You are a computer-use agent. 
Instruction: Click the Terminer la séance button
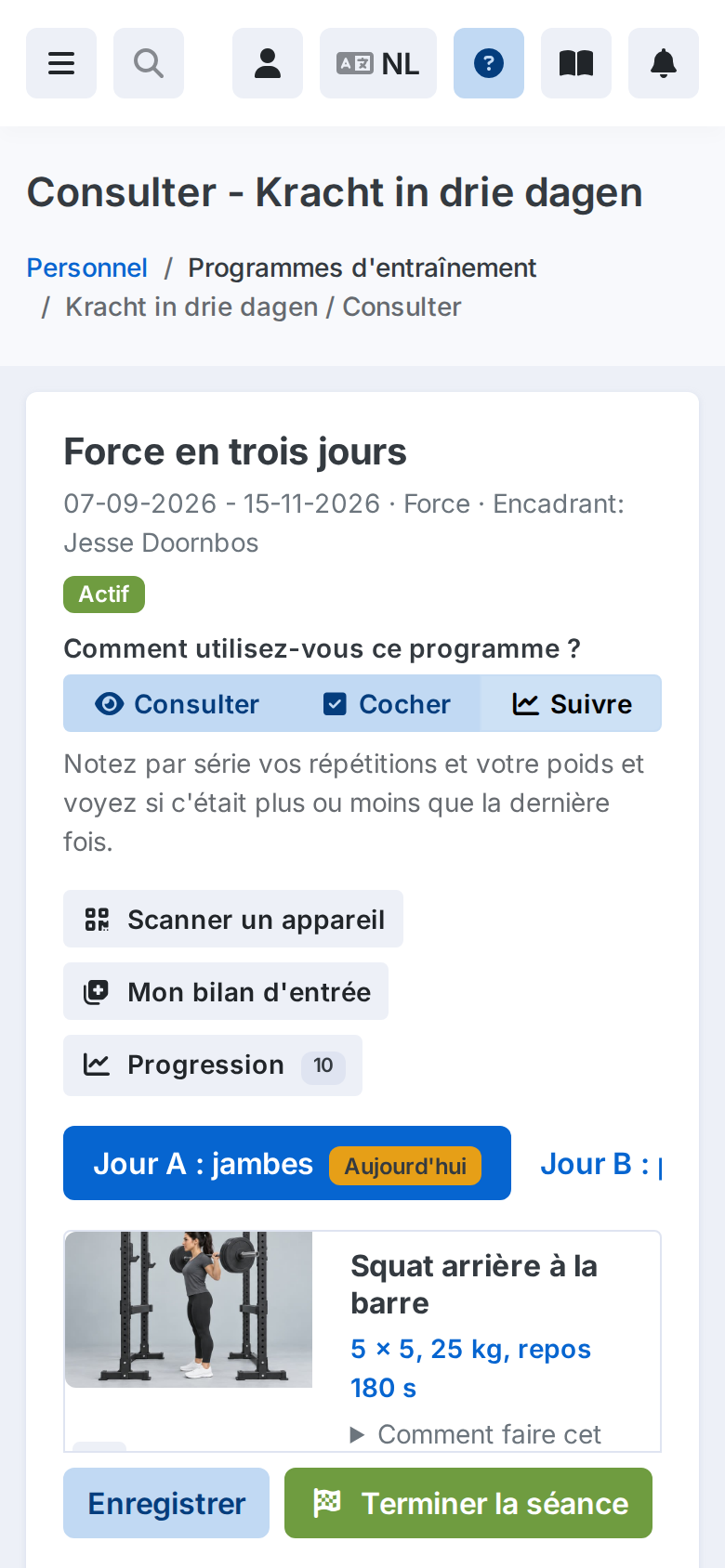click(468, 1503)
